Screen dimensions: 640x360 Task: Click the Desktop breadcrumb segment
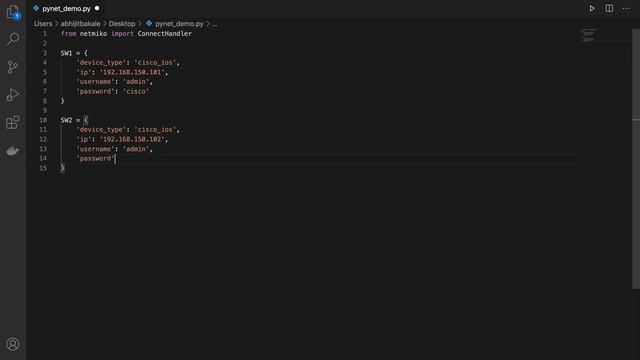122,24
